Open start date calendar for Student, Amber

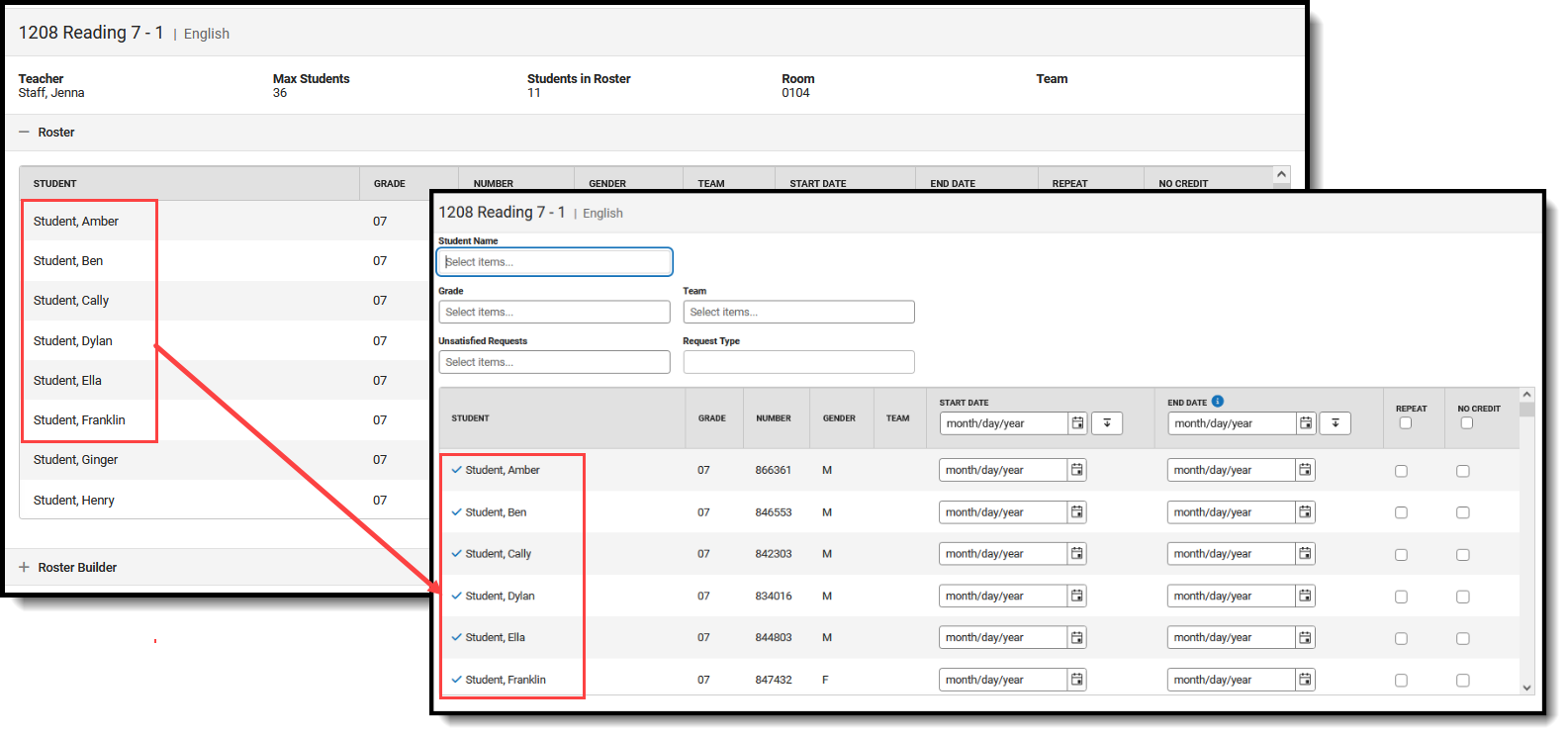pyautogui.click(x=1077, y=470)
